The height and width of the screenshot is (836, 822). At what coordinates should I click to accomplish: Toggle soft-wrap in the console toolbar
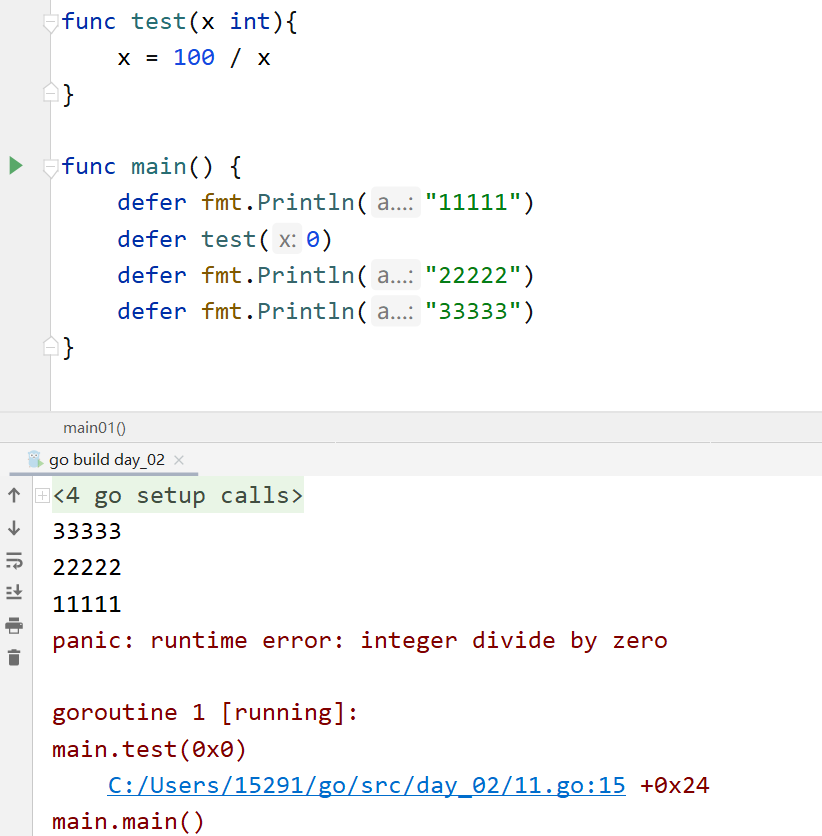pyautogui.click(x=14, y=560)
